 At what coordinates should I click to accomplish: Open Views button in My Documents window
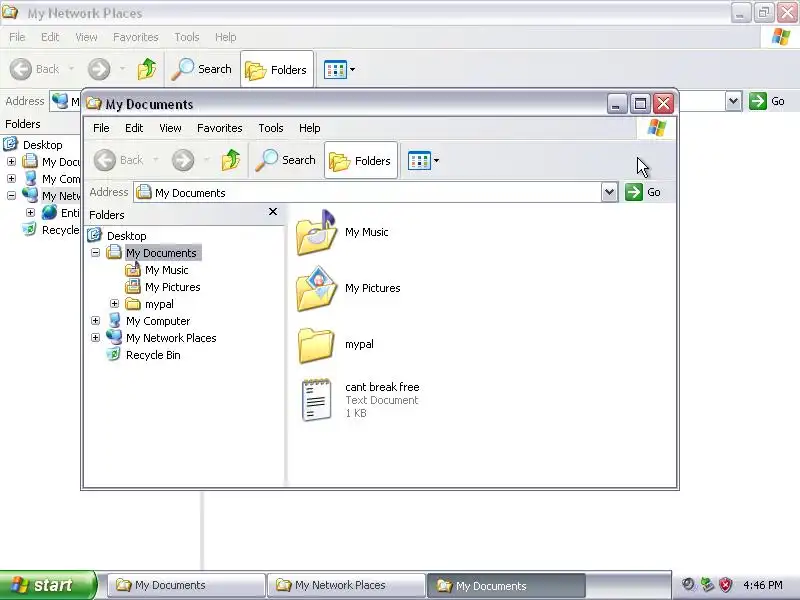tap(419, 160)
